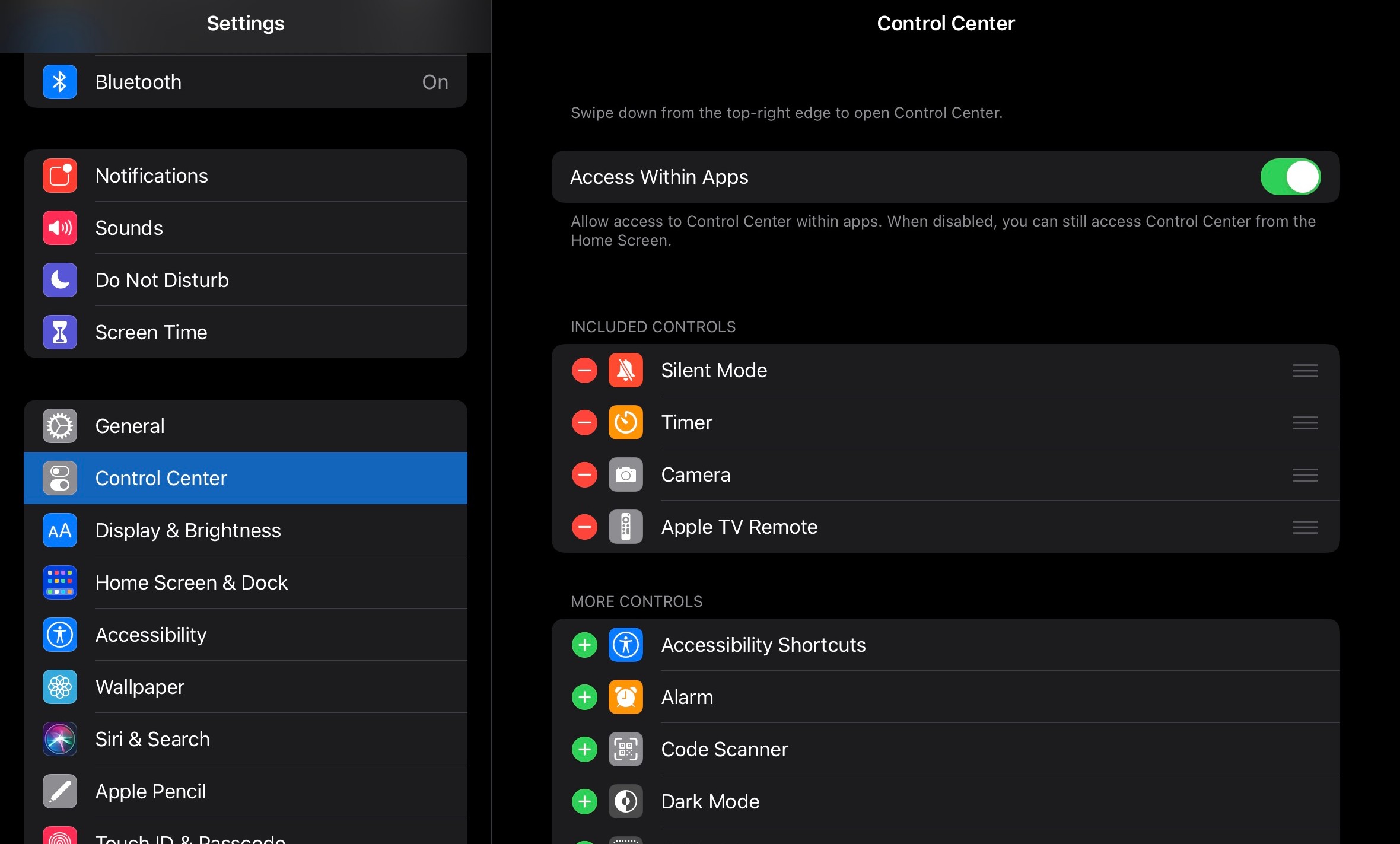Image resolution: width=1400 pixels, height=844 pixels.
Task: Open Bluetooth settings
Action: coord(246,82)
